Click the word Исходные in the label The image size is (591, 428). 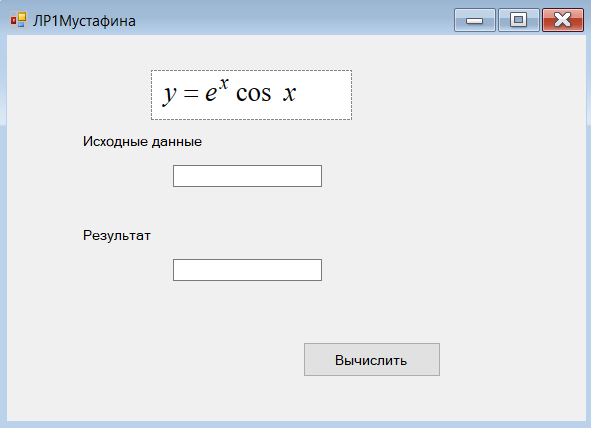(115, 142)
